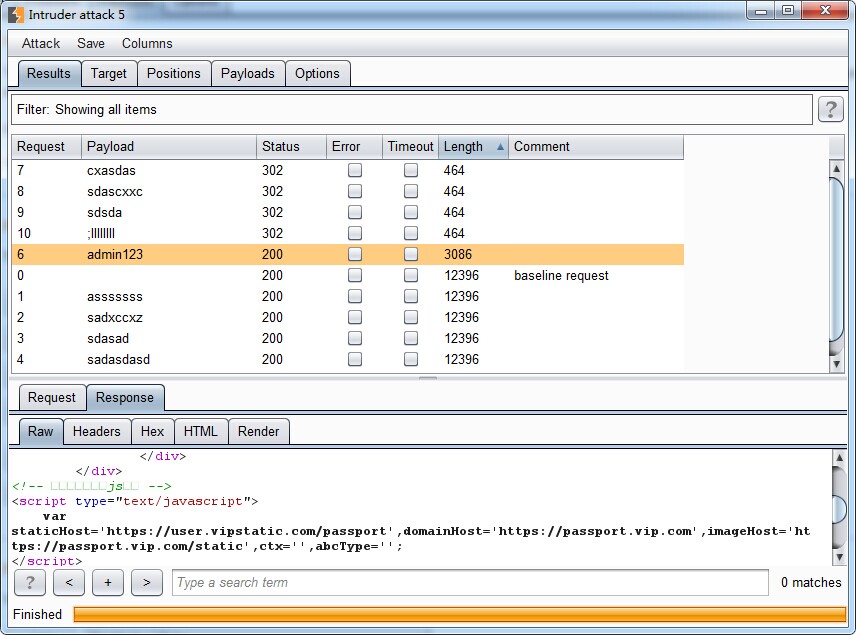
Task: Click the Finished status label
Action: 37,614
